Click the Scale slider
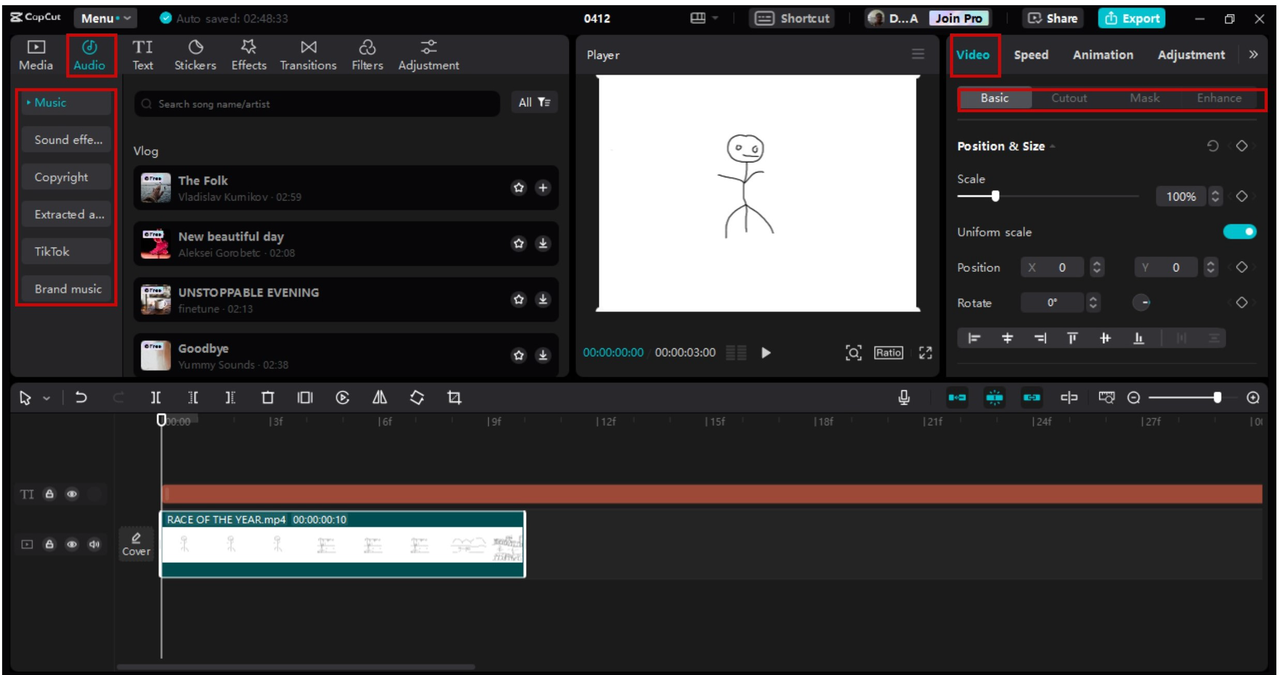 coord(1048,197)
